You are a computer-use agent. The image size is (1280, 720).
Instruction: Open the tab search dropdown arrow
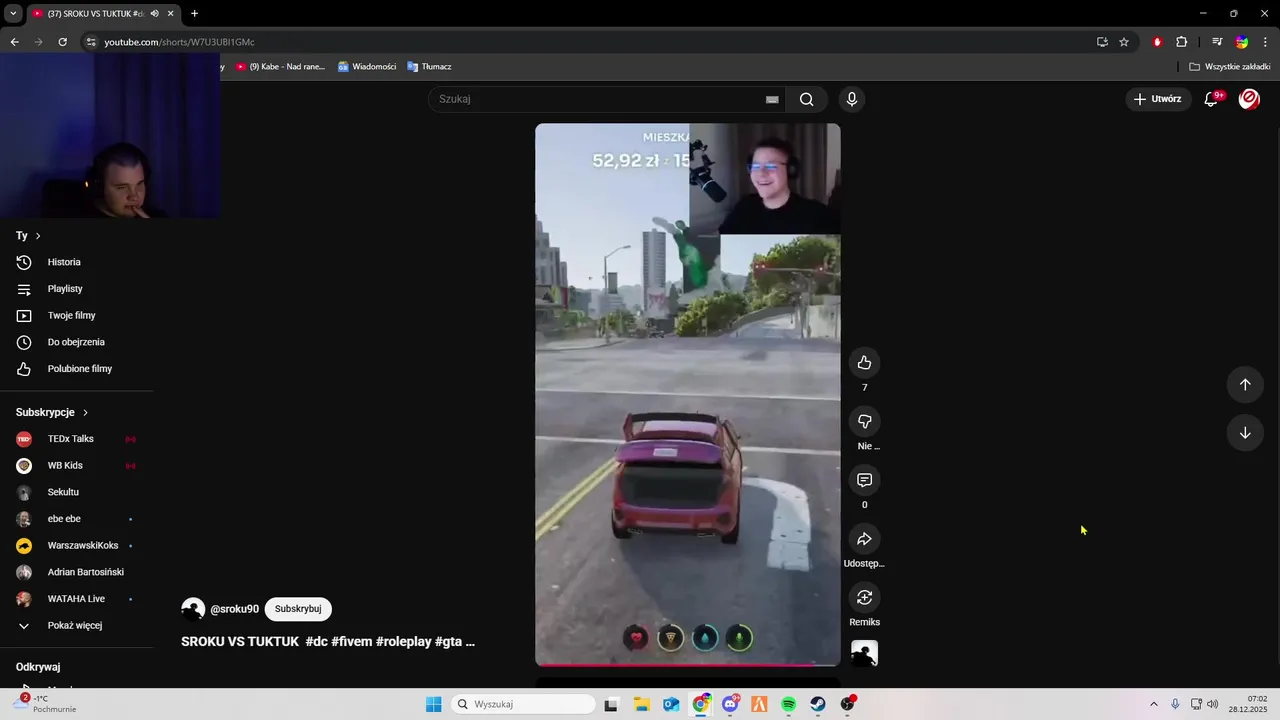tap(13, 13)
